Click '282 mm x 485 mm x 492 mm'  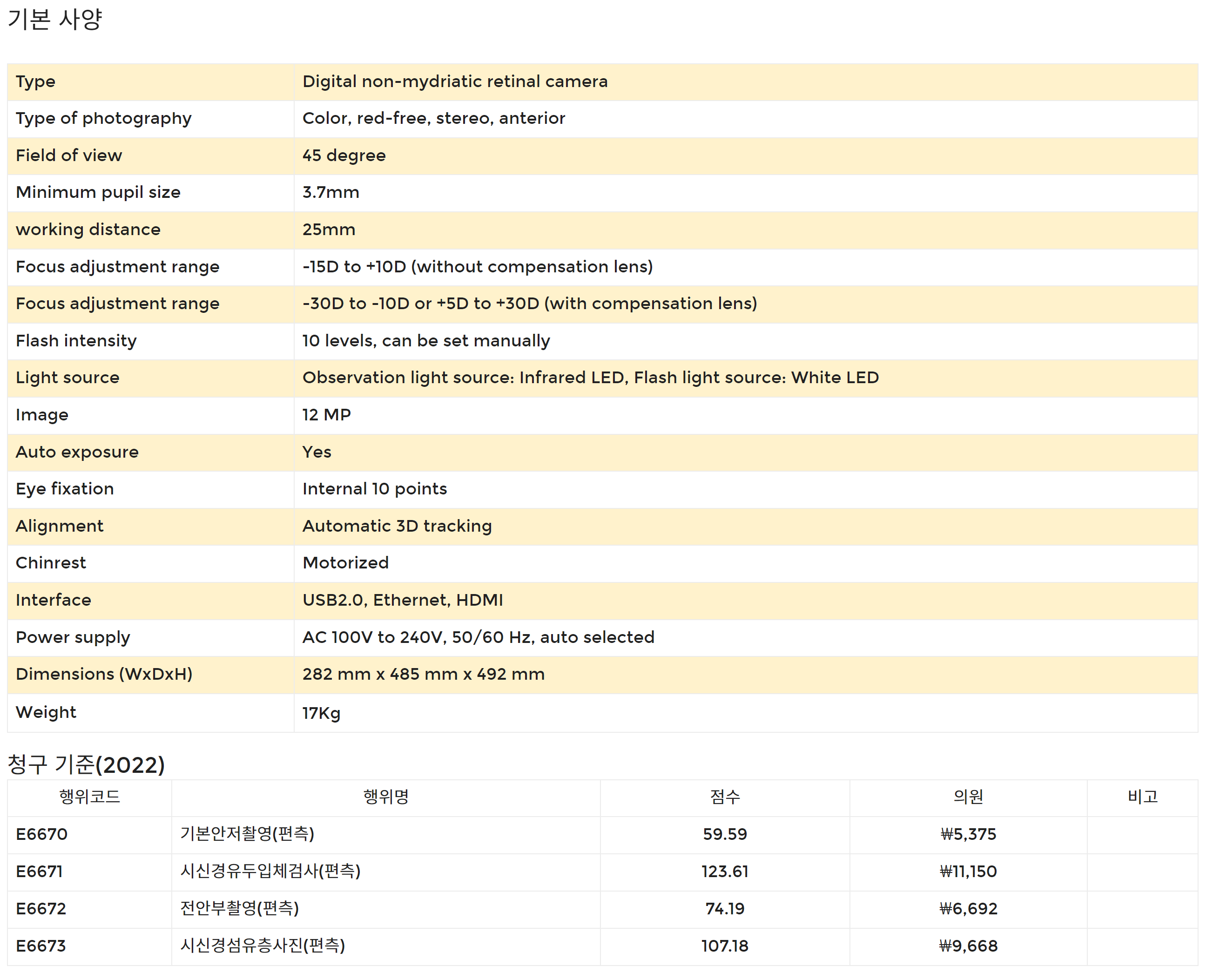(424, 674)
